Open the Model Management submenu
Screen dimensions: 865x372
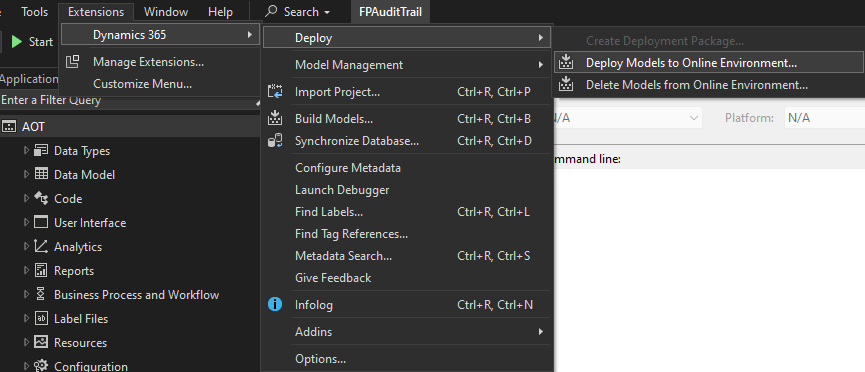pyautogui.click(x=407, y=65)
